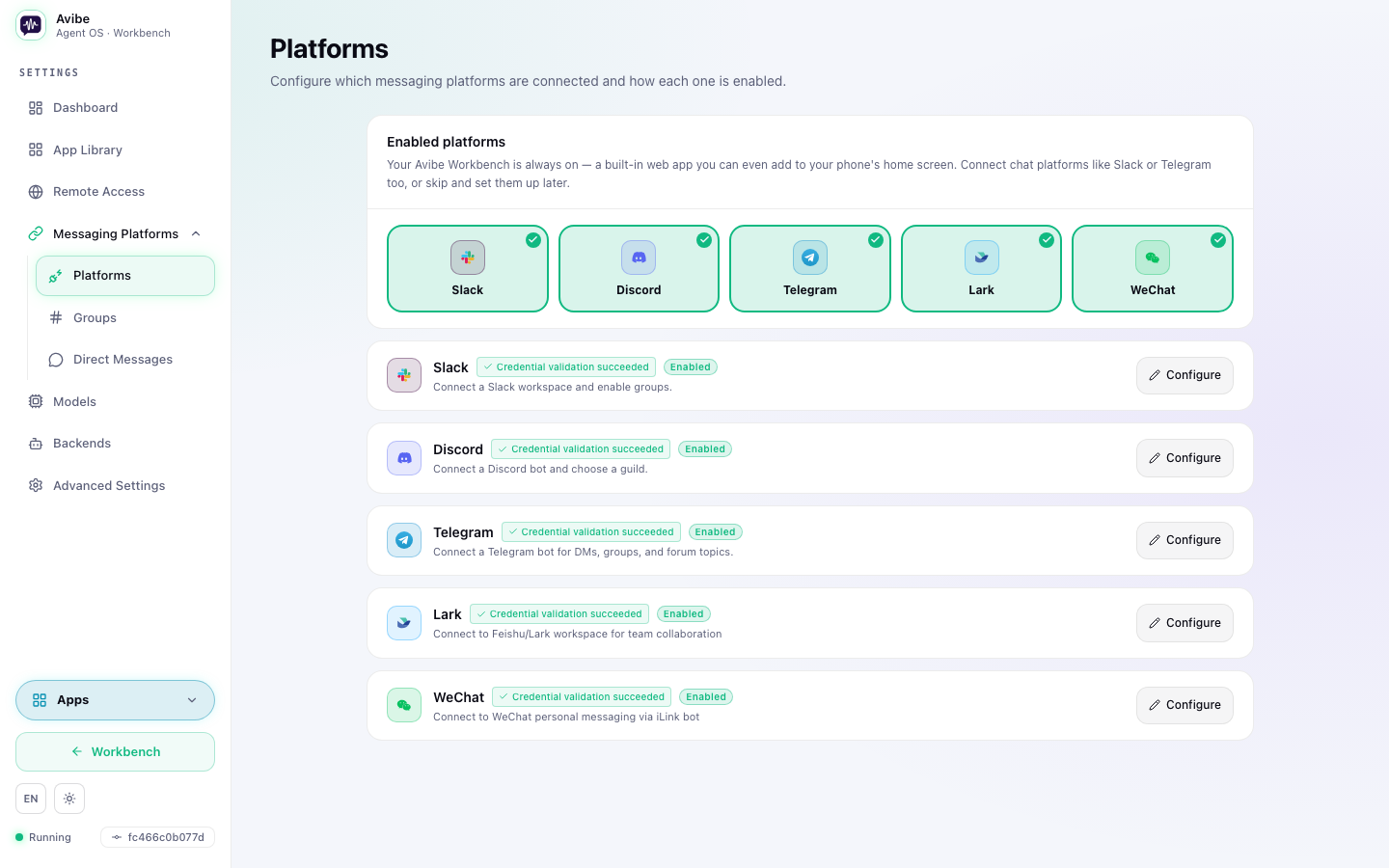
Task: Collapse the Messaging Platforms chevron
Action: (196, 233)
